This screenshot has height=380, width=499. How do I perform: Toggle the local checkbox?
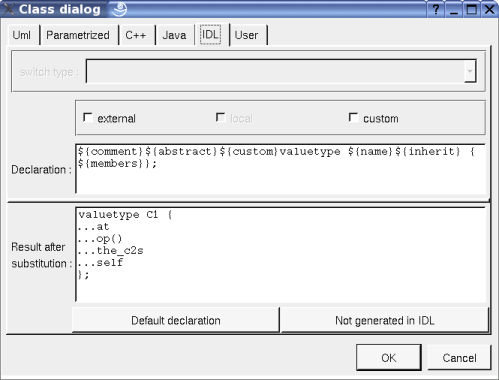coord(221,118)
